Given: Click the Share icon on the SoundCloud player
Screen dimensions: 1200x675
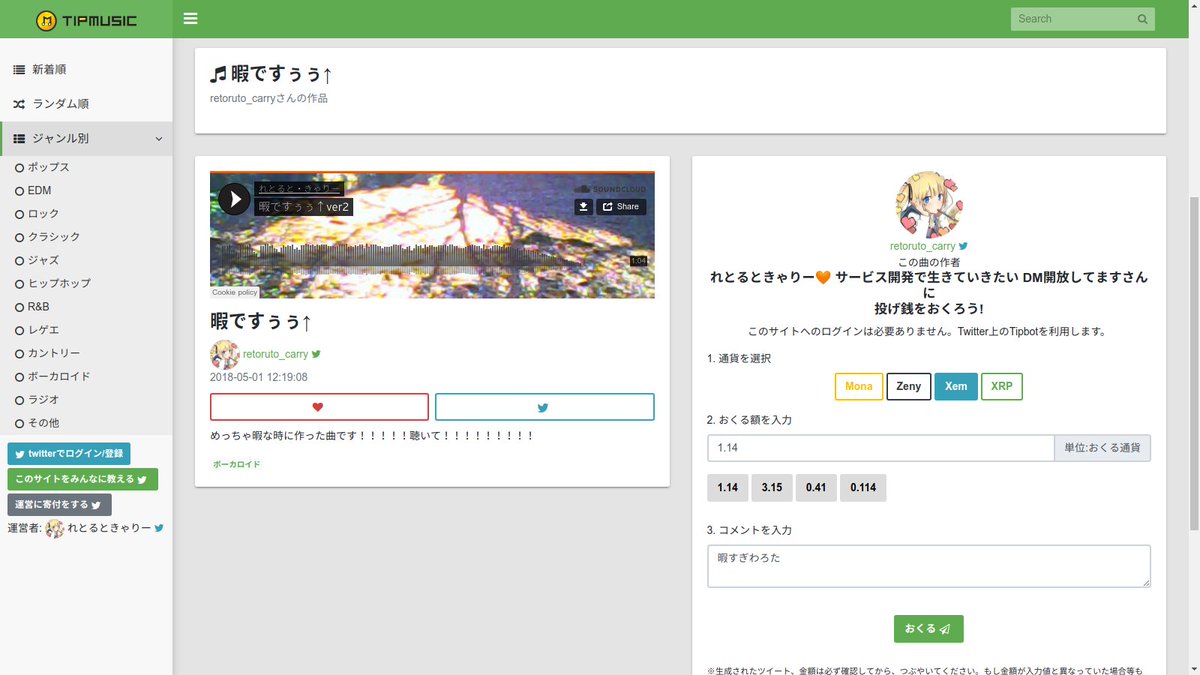Looking at the screenshot, I should (621, 206).
